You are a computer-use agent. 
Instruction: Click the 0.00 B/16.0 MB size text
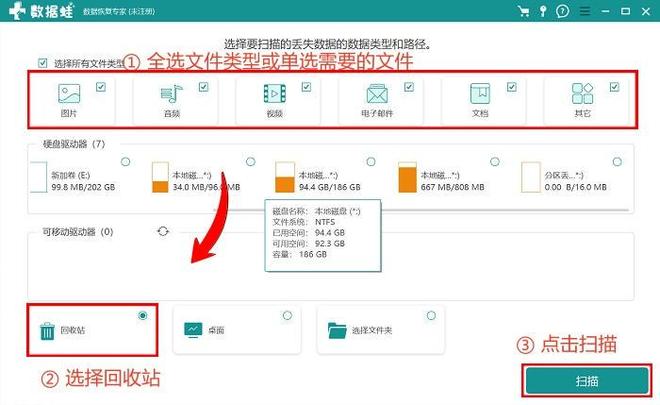coord(575,187)
